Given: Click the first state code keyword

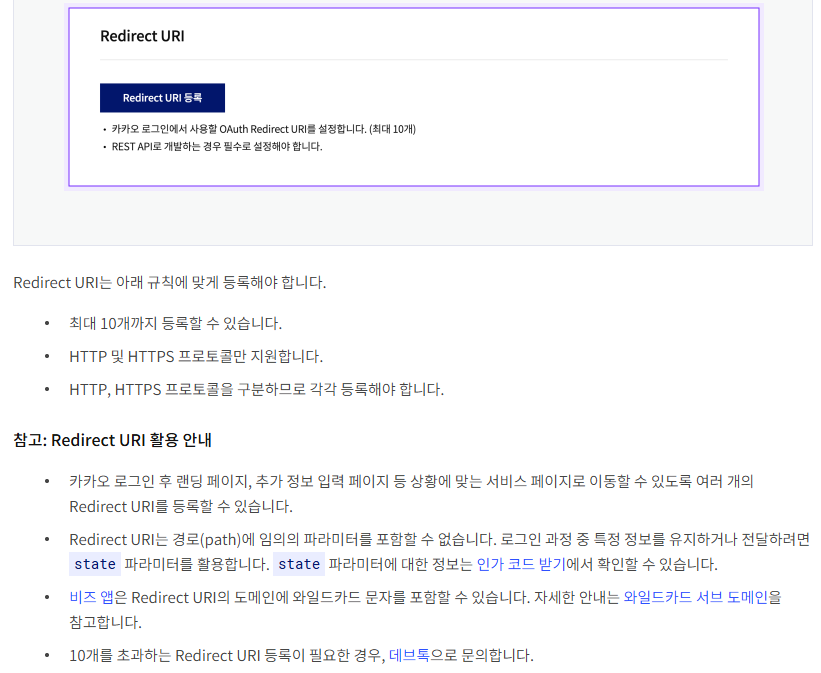Looking at the screenshot, I should 95,564.
